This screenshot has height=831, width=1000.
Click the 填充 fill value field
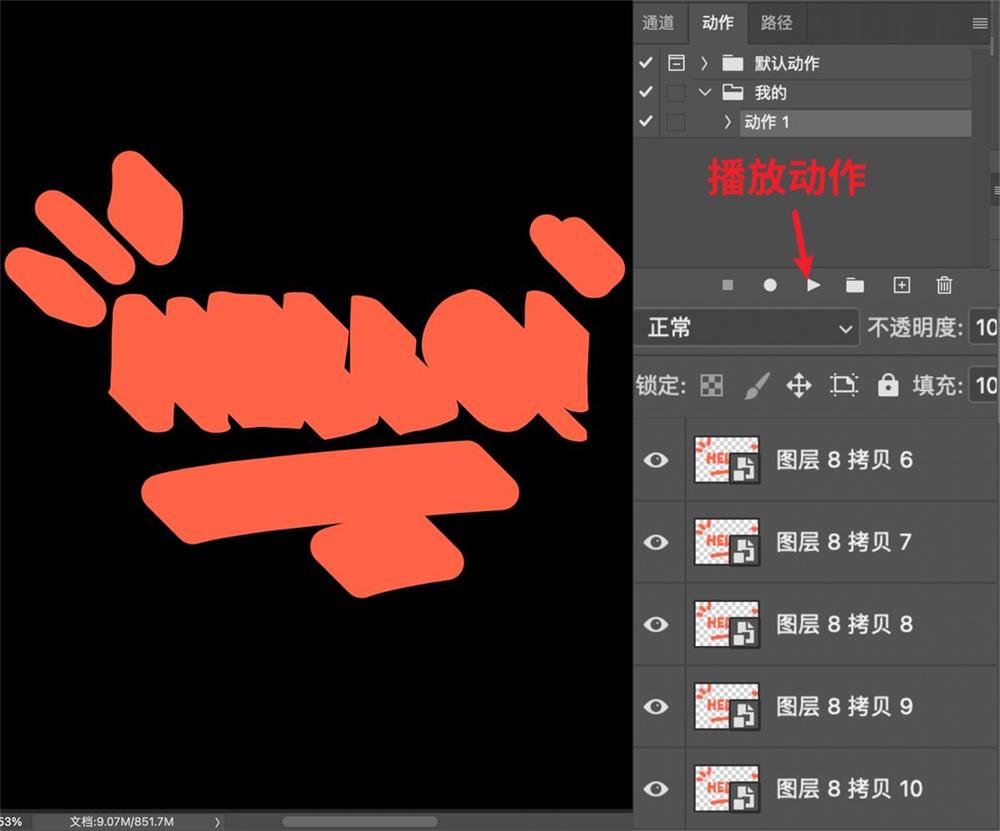pyautogui.click(x=983, y=385)
